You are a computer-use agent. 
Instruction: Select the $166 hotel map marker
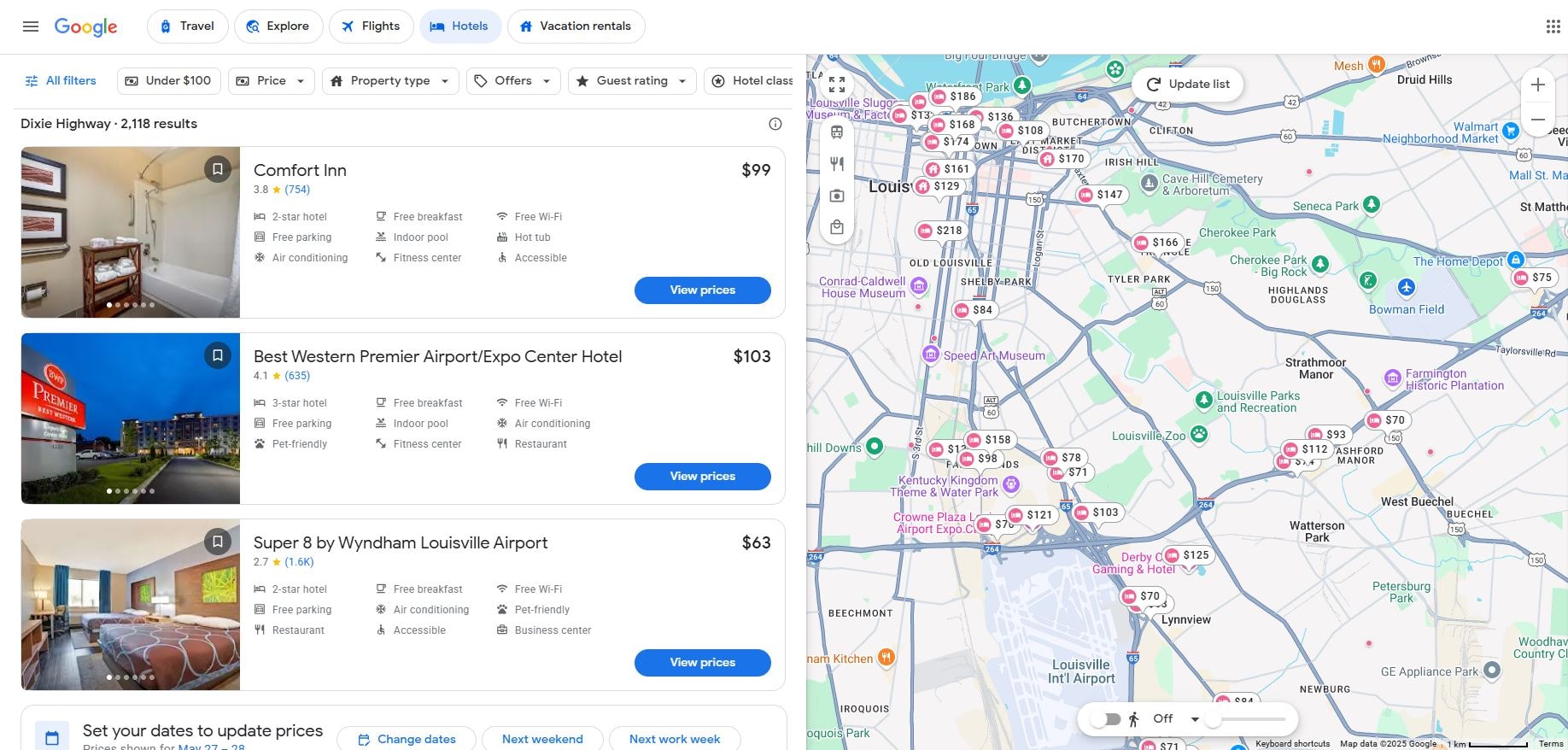1156,243
